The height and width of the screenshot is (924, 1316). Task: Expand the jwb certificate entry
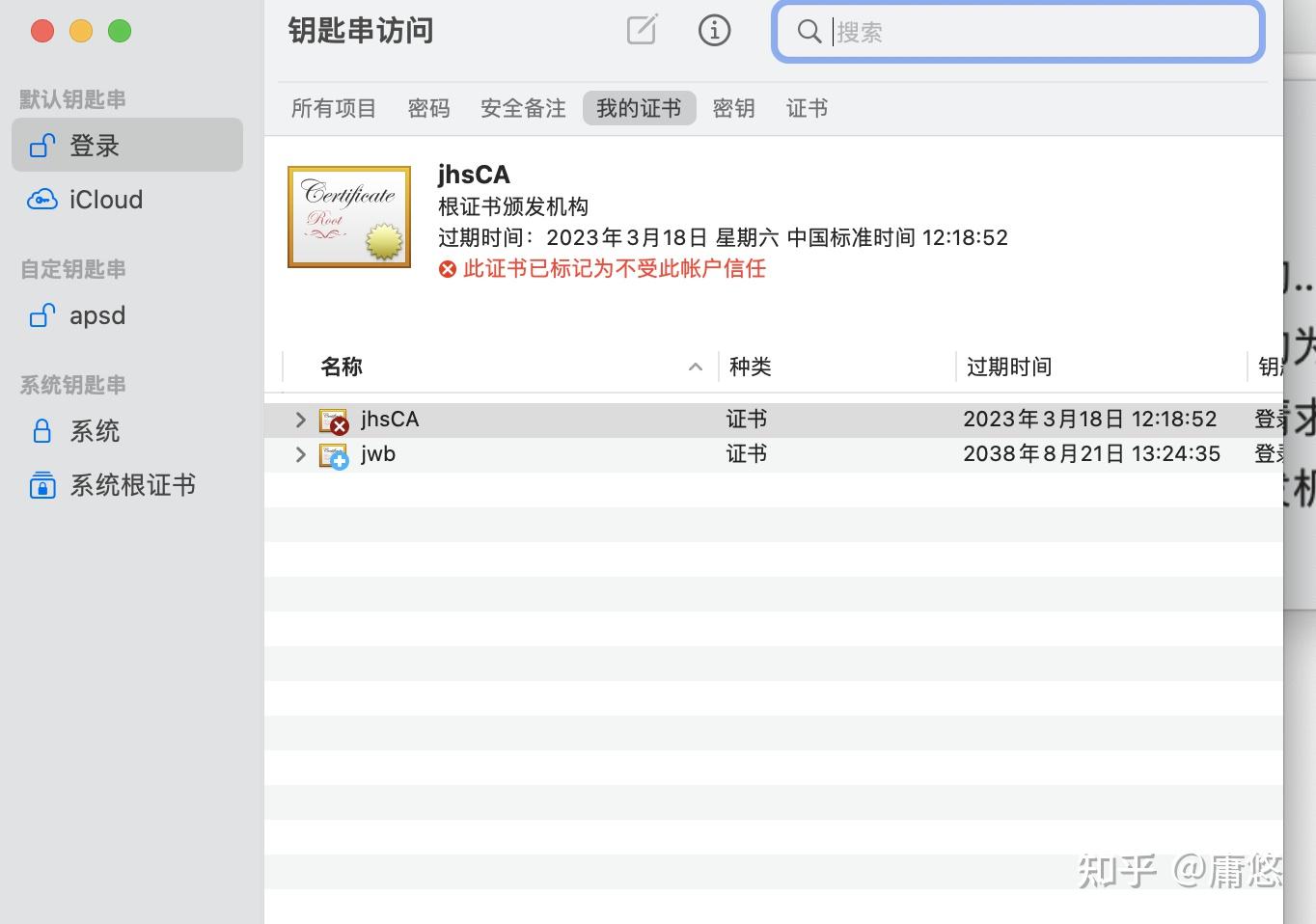(299, 454)
